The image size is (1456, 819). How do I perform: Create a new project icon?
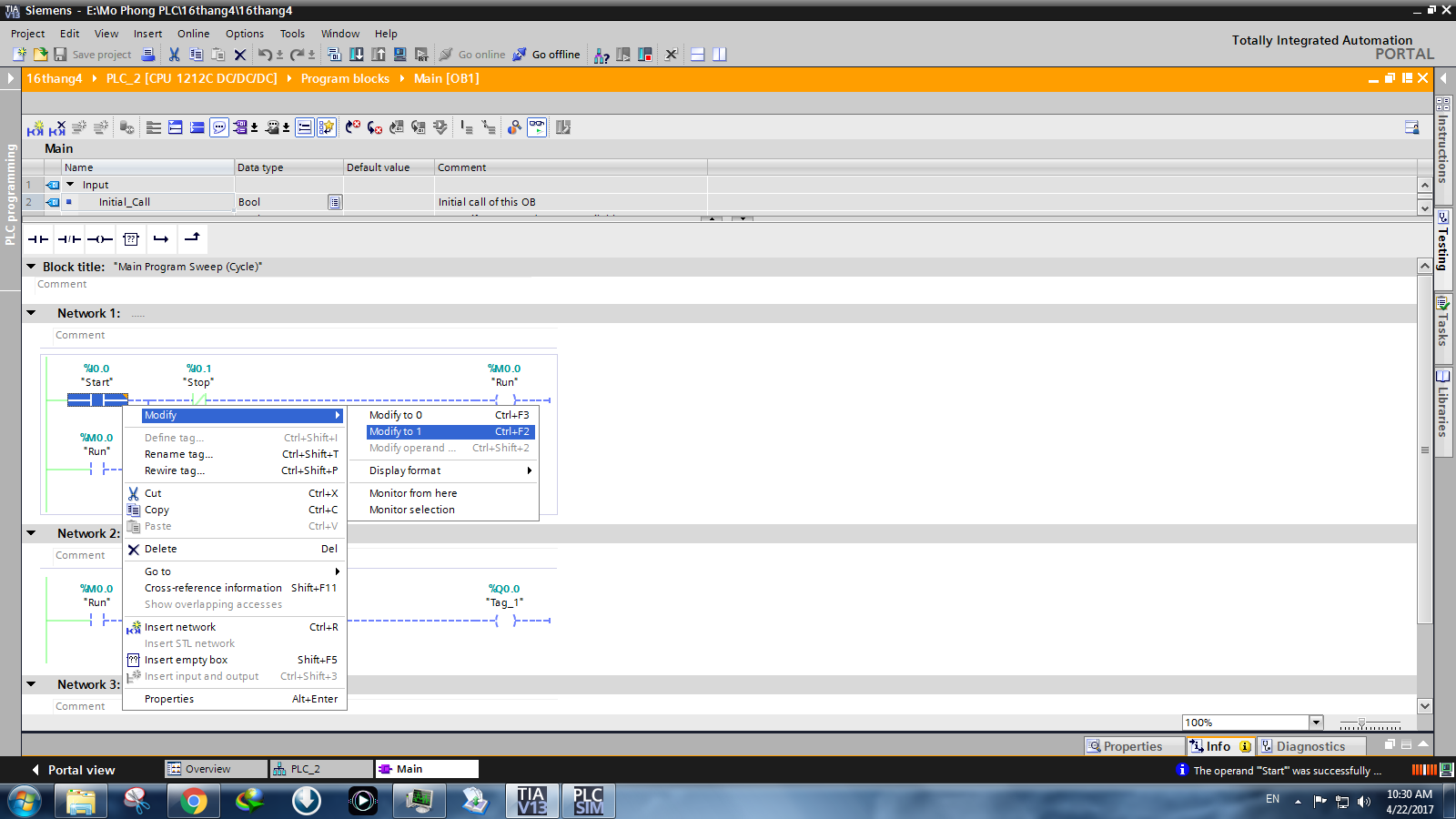(x=19, y=55)
